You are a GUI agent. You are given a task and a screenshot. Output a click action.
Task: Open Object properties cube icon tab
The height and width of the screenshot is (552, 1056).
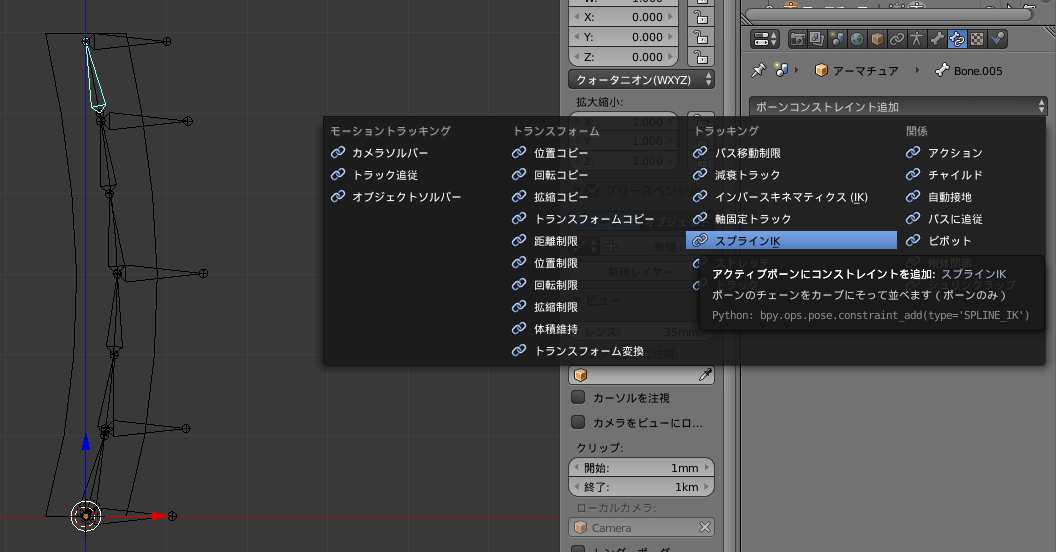click(x=877, y=39)
